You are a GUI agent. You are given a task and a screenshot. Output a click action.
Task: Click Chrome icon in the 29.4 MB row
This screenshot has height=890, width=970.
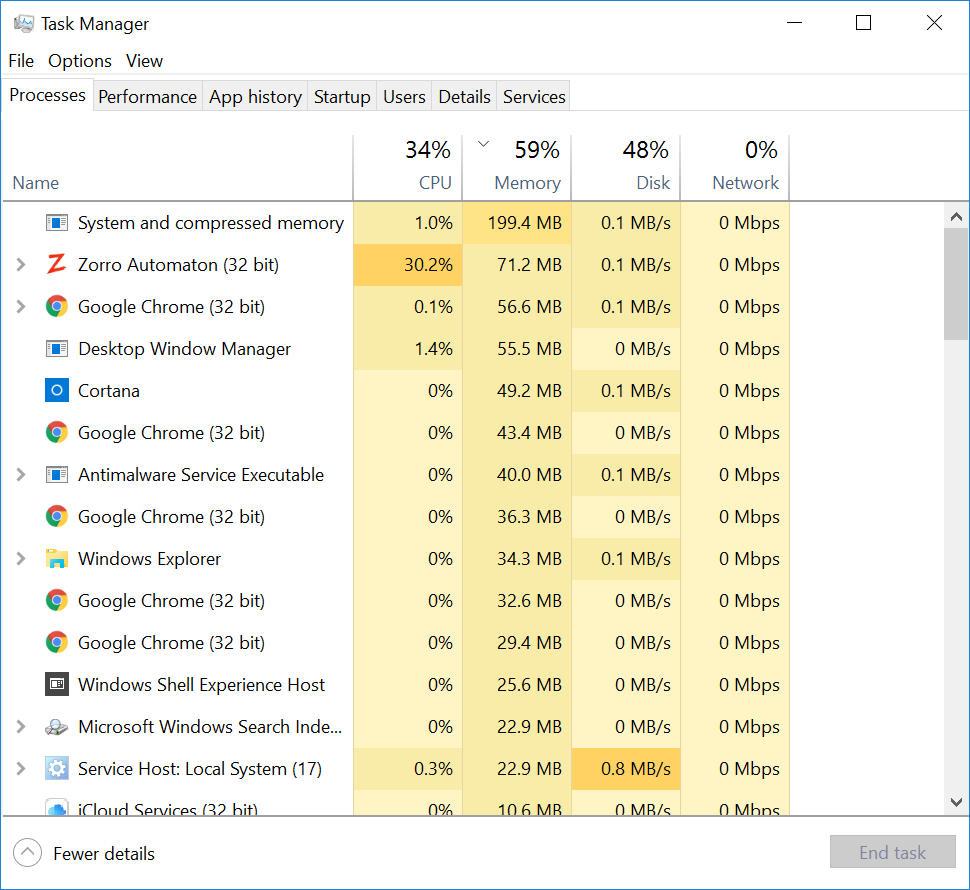coord(57,643)
